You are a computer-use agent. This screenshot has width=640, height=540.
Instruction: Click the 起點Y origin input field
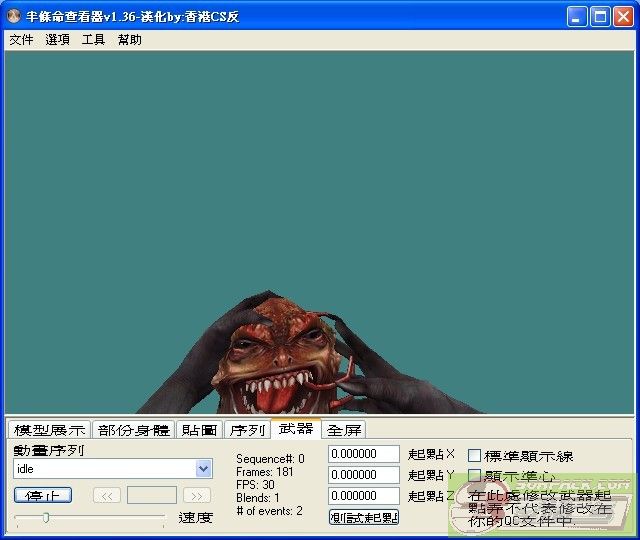(363, 475)
